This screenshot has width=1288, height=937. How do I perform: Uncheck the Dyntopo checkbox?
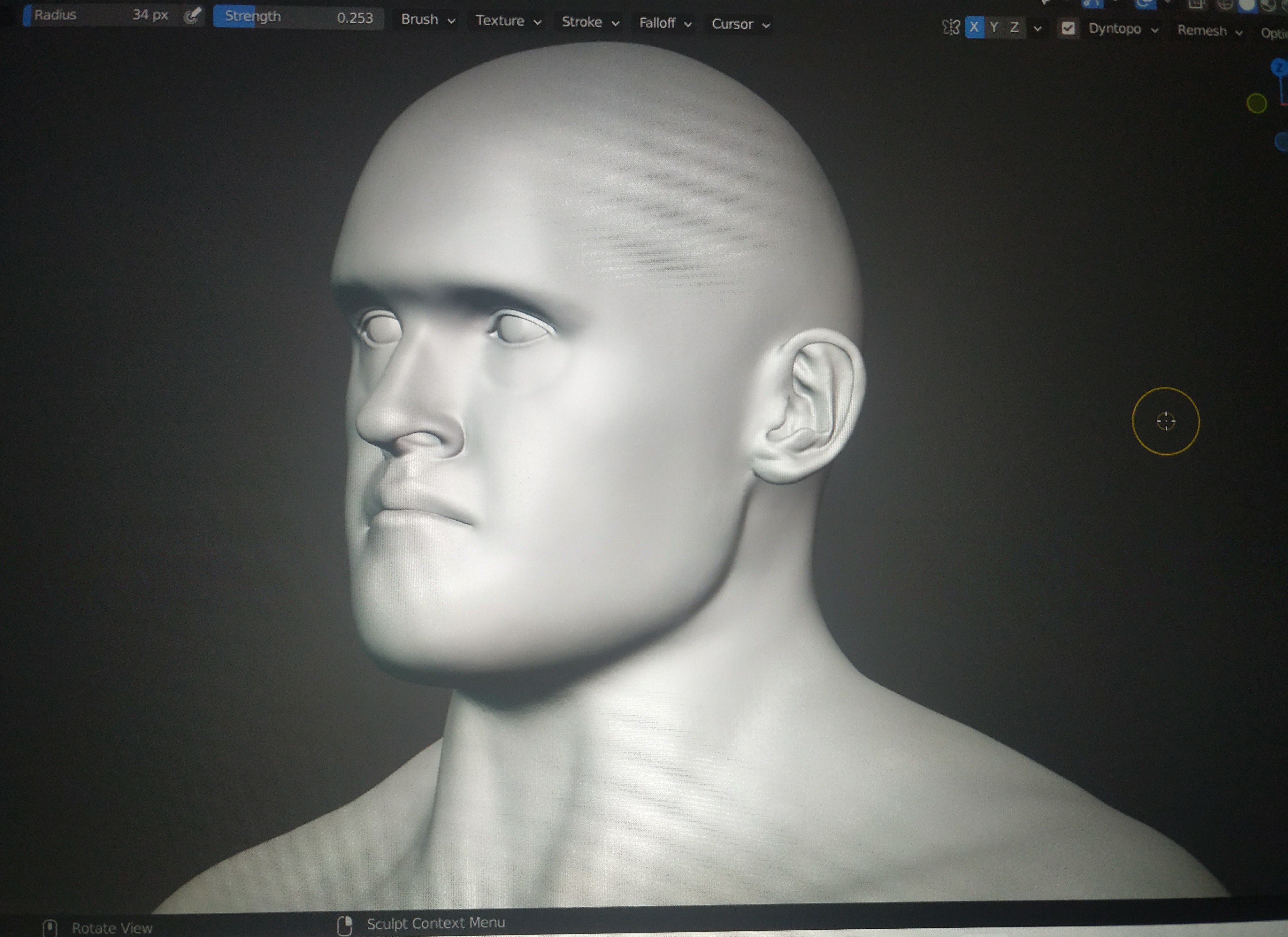pyautogui.click(x=1068, y=28)
